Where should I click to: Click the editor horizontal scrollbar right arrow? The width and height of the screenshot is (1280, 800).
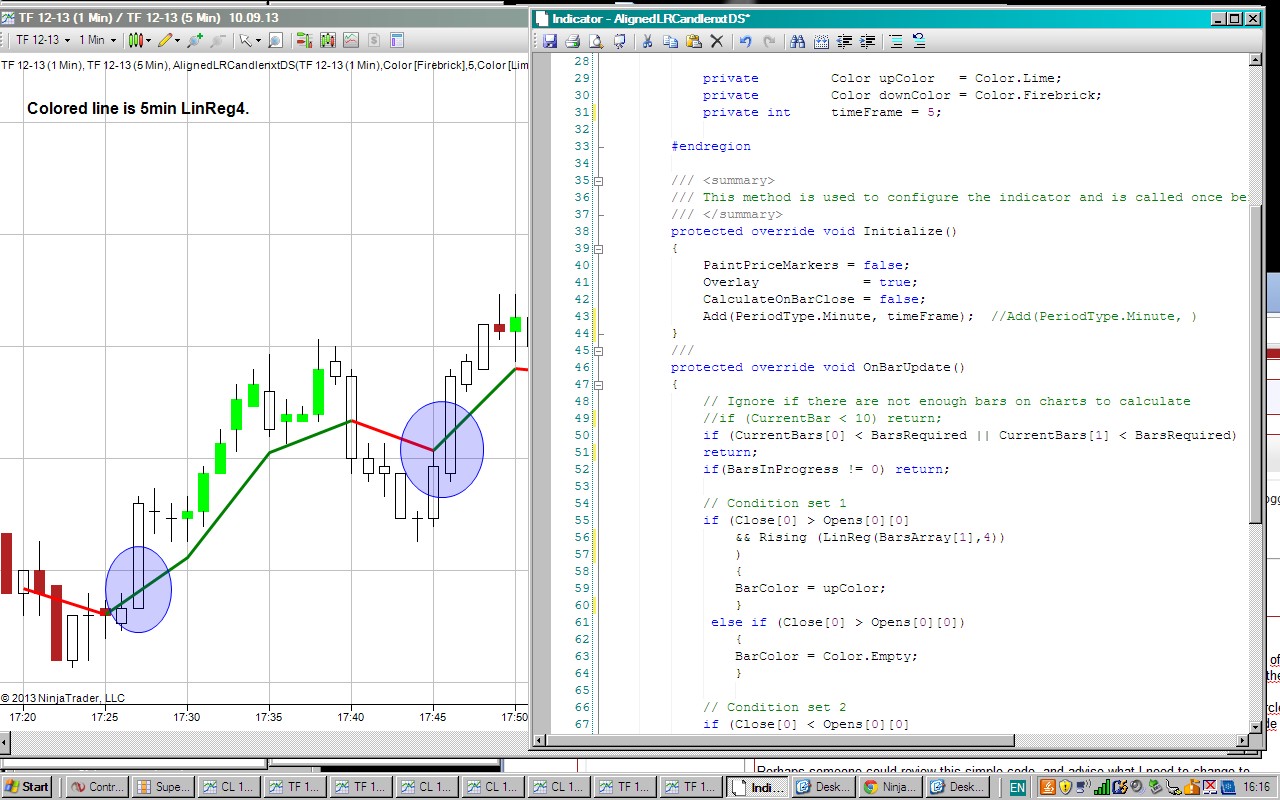1241,740
